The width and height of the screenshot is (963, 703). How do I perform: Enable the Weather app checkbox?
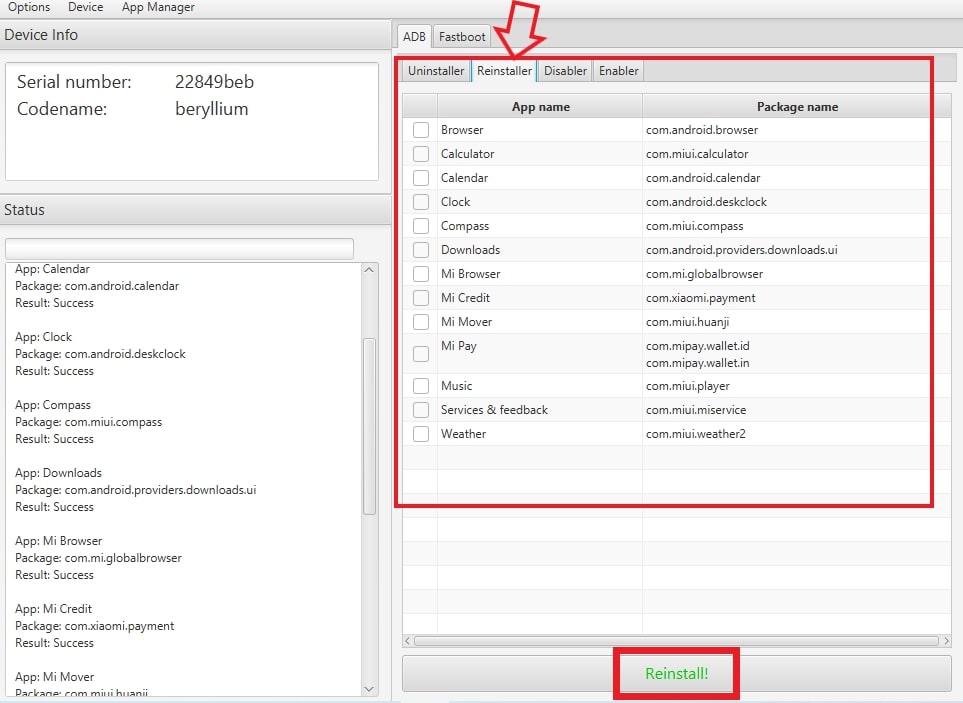[x=421, y=434]
